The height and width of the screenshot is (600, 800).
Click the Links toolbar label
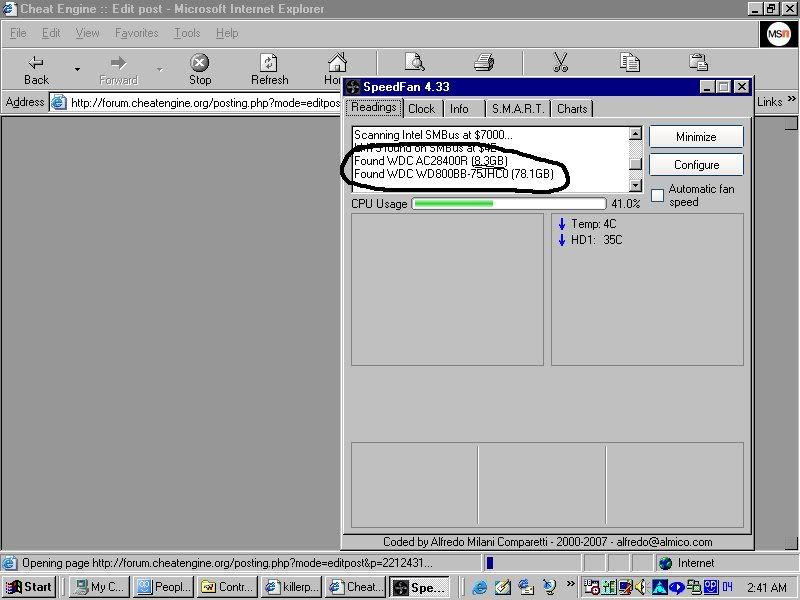pyautogui.click(x=769, y=102)
